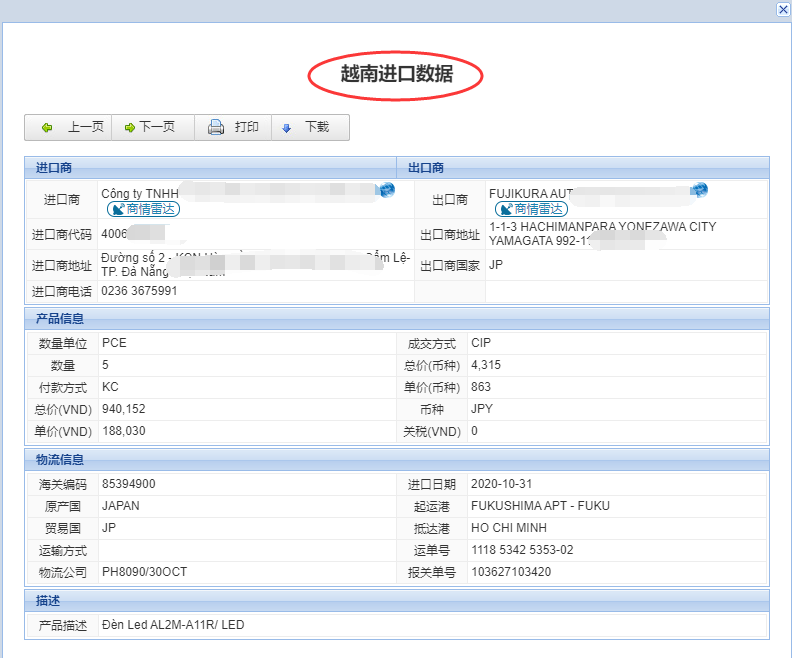Close the import data dialog
The width and height of the screenshot is (792, 658).
point(783,9)
